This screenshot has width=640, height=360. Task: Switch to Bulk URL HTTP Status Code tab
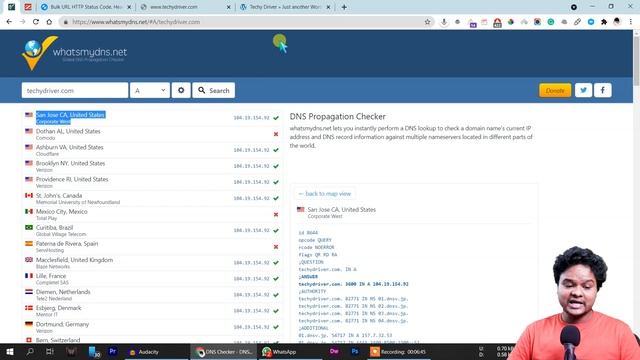(86, 7)
